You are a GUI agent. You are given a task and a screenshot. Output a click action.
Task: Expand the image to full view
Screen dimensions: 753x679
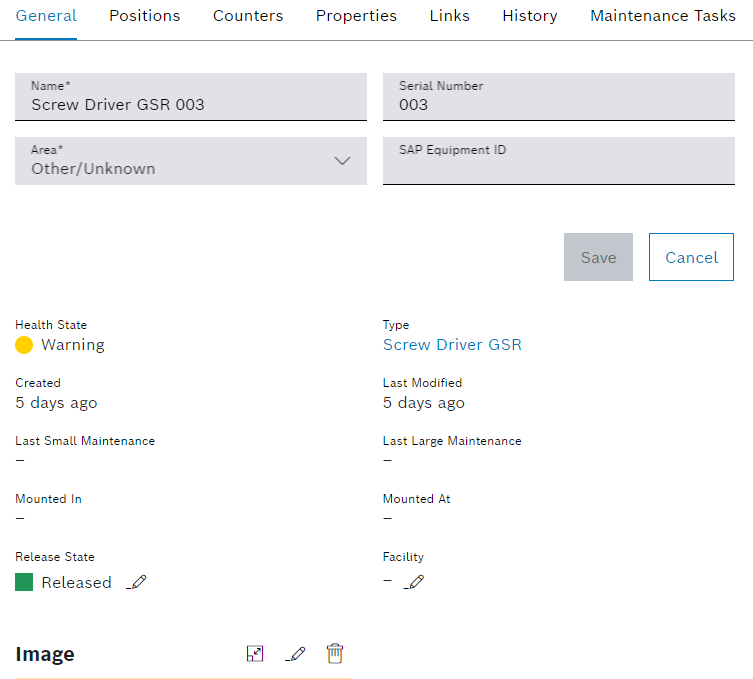(255, 654)
